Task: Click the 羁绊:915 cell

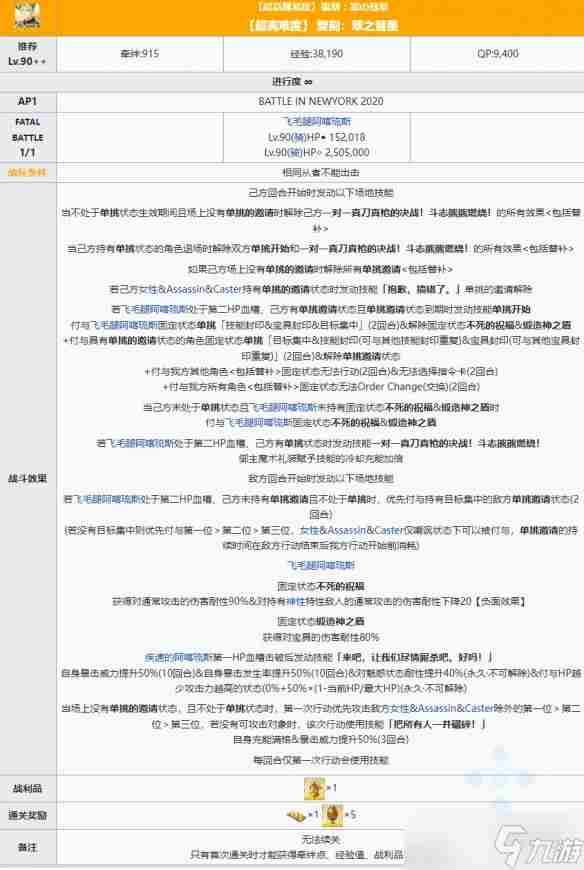Action: pyautogui.click(x=140, y=54)
